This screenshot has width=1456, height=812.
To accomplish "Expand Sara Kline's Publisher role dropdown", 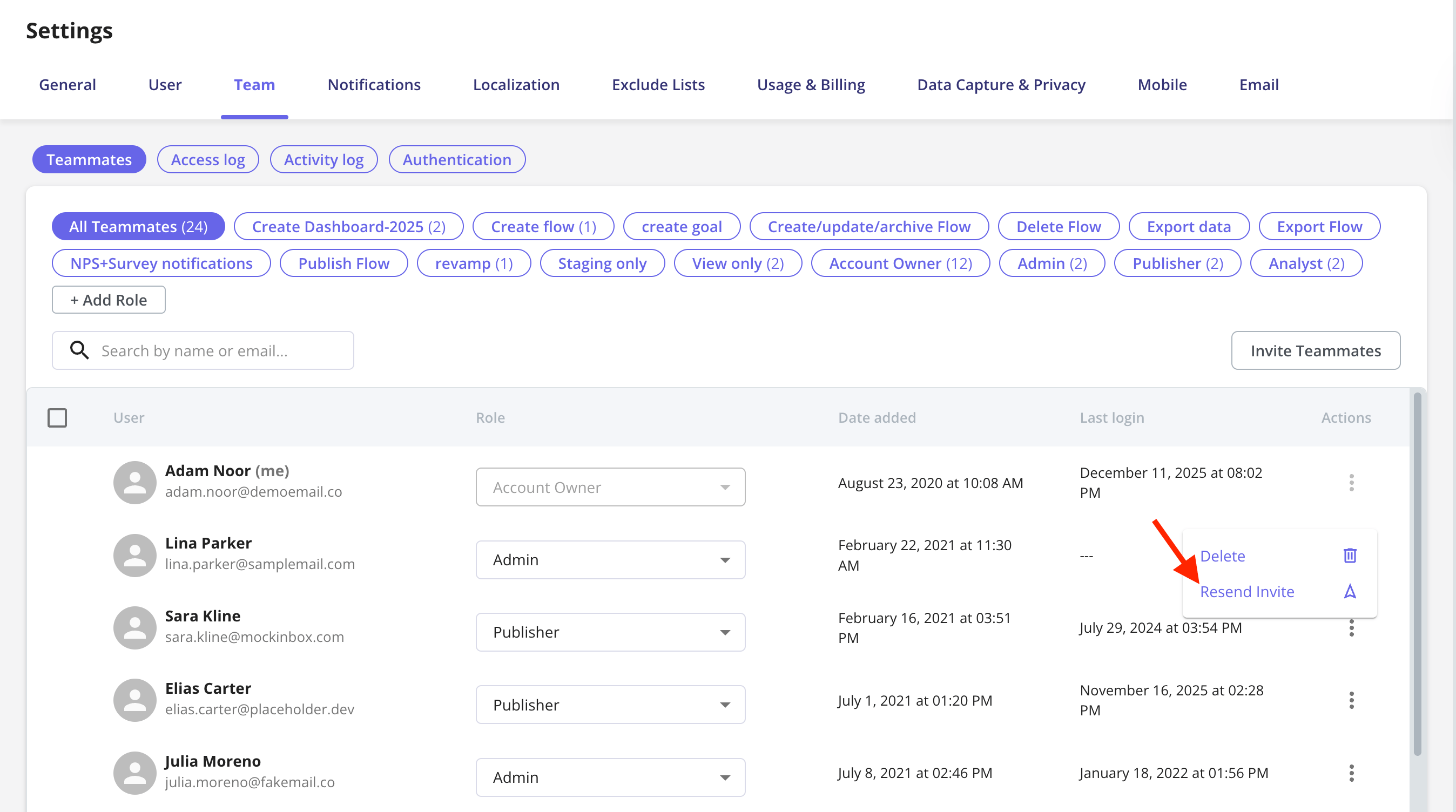I will 610,632.
